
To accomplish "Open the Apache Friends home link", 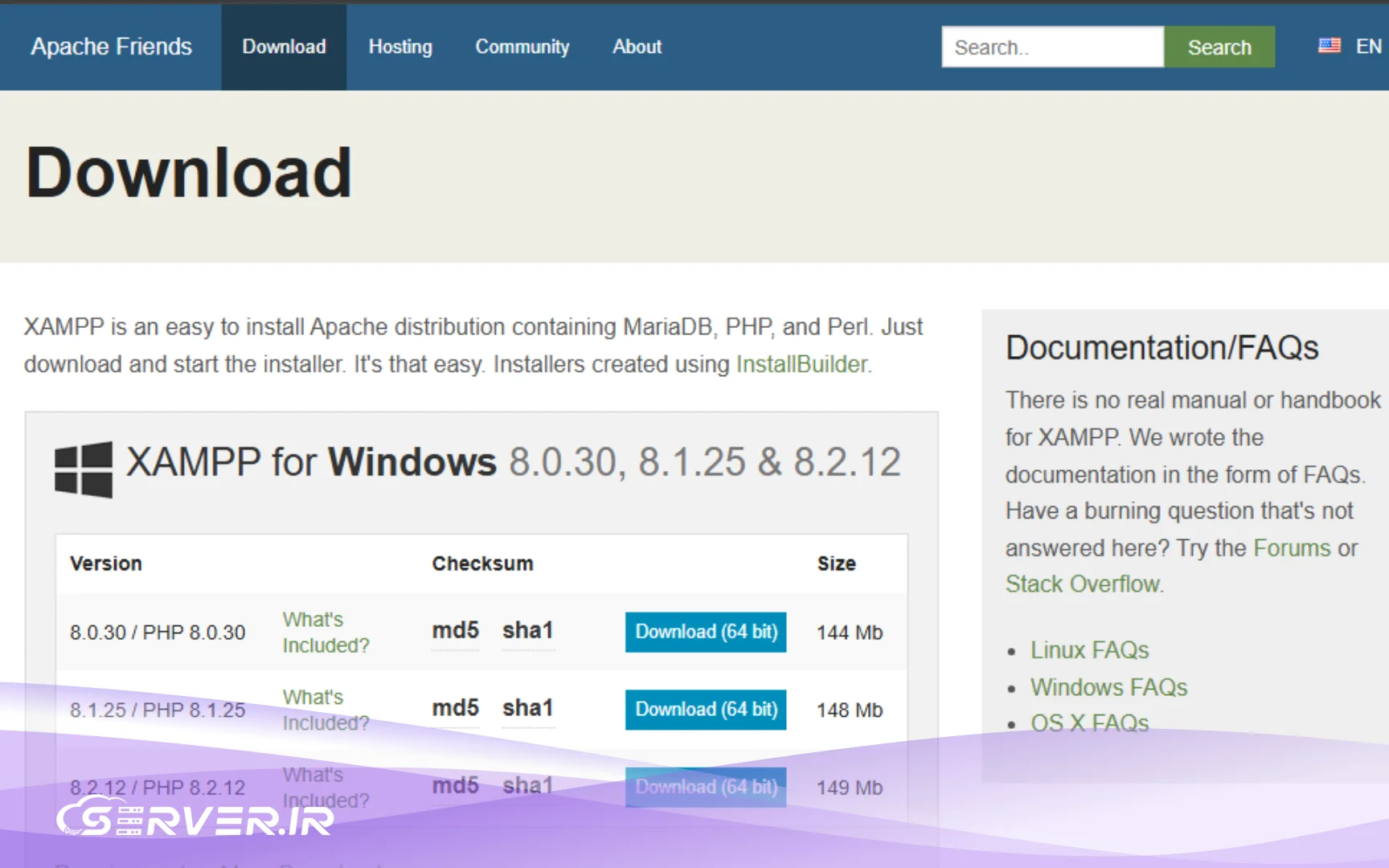I will pos(111,47).
